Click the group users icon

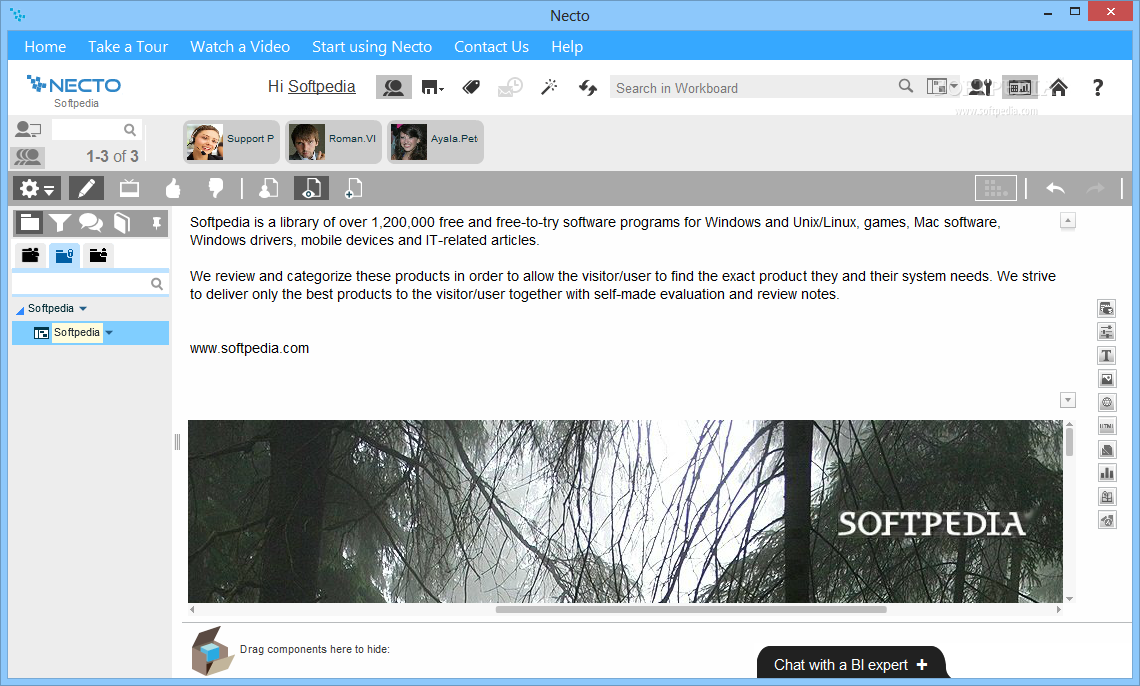[x=28, y=156]
